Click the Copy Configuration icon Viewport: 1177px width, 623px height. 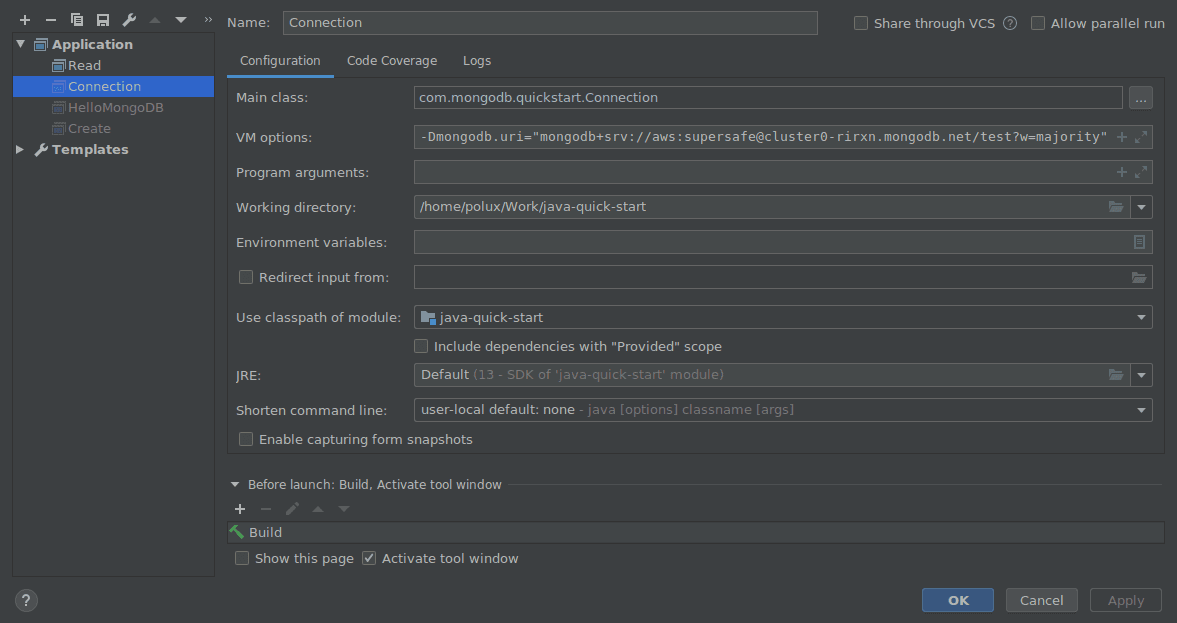[77, 20]
